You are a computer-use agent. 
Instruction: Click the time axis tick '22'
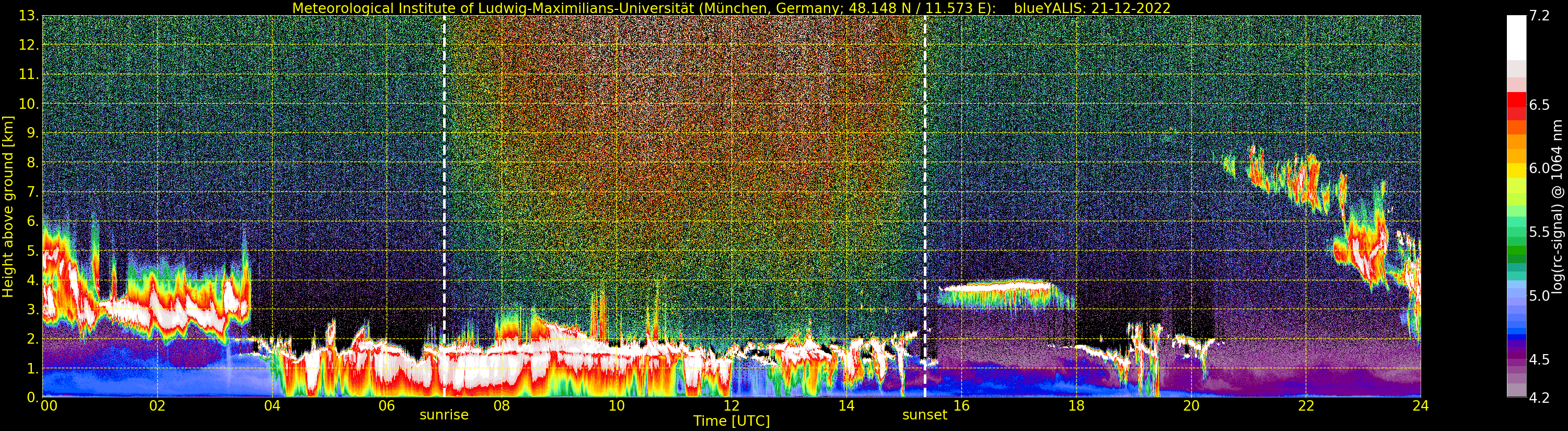[x=1306, y=405]
